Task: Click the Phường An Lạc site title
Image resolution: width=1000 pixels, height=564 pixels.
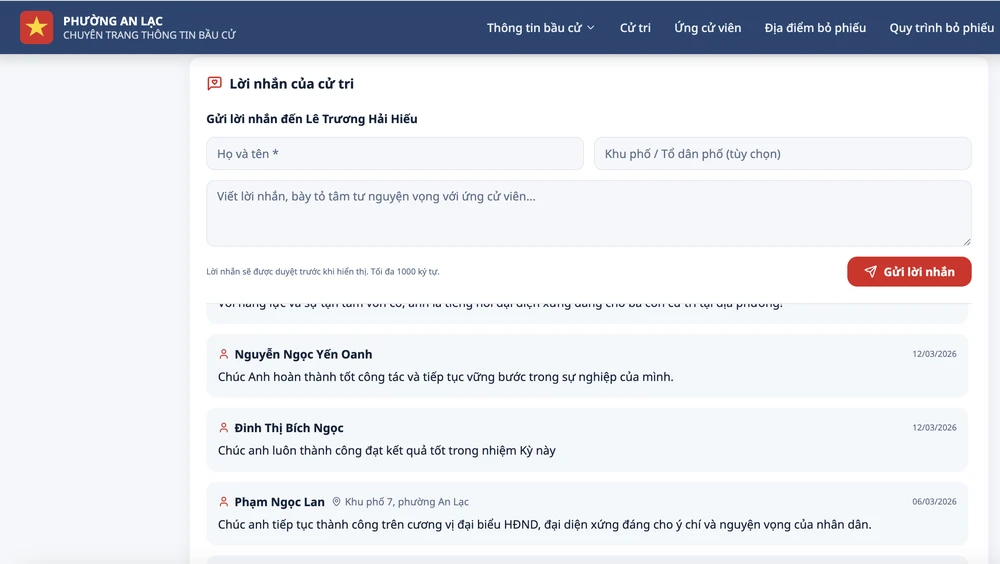Action: (x=113, y=21)
